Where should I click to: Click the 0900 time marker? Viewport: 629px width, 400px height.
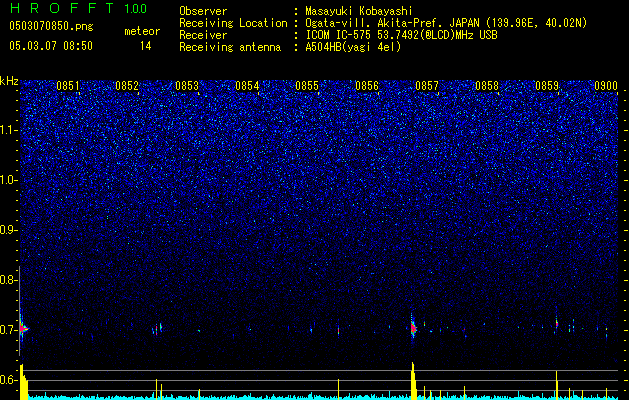tap(606, 86)
